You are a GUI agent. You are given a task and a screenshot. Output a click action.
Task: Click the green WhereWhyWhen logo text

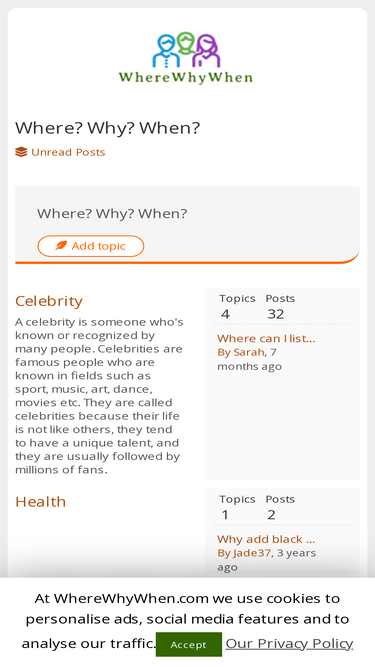coord(186,78)
